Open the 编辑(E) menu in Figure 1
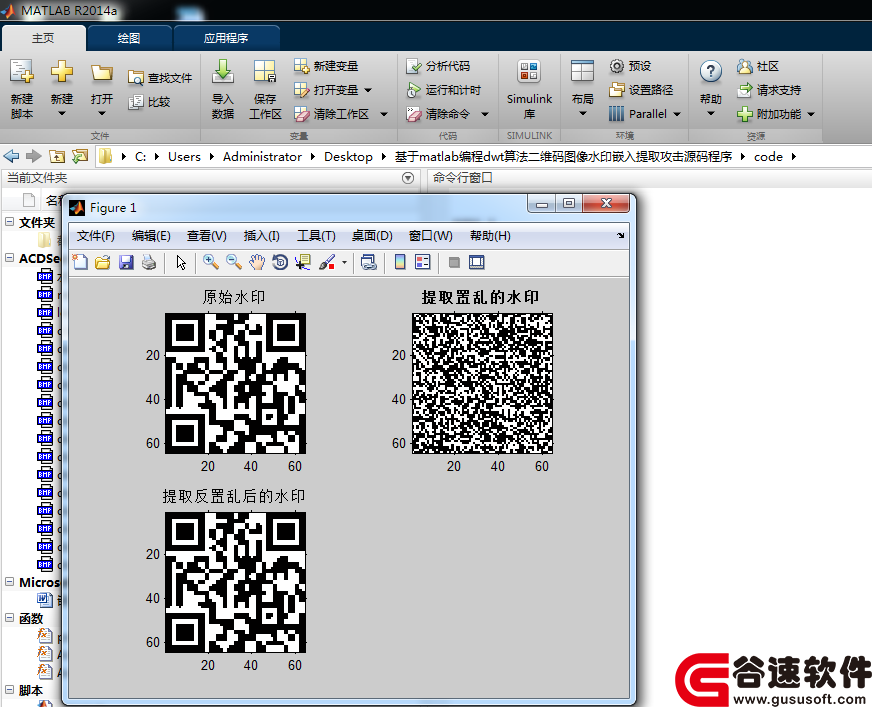The height and width of the screenshot is (707, 872). [x=151, y=236]
